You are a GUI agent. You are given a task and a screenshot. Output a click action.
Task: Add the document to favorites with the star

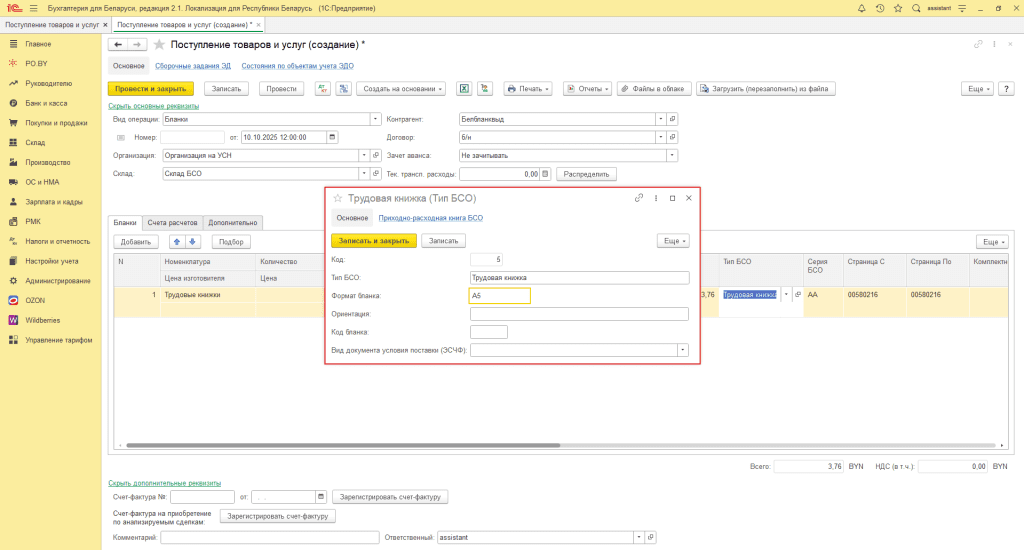159,45
